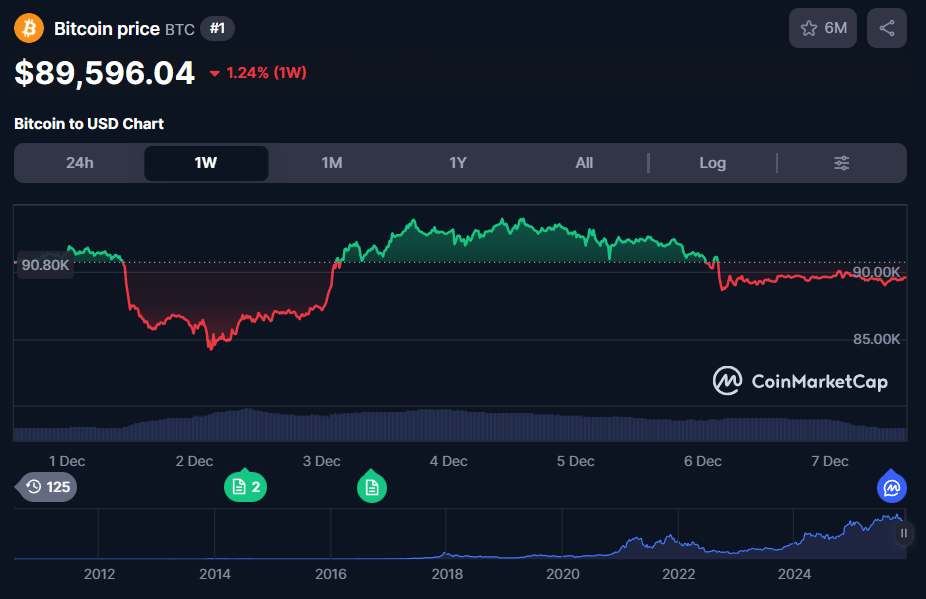Click the 90.00K axis label

(876, 272)
